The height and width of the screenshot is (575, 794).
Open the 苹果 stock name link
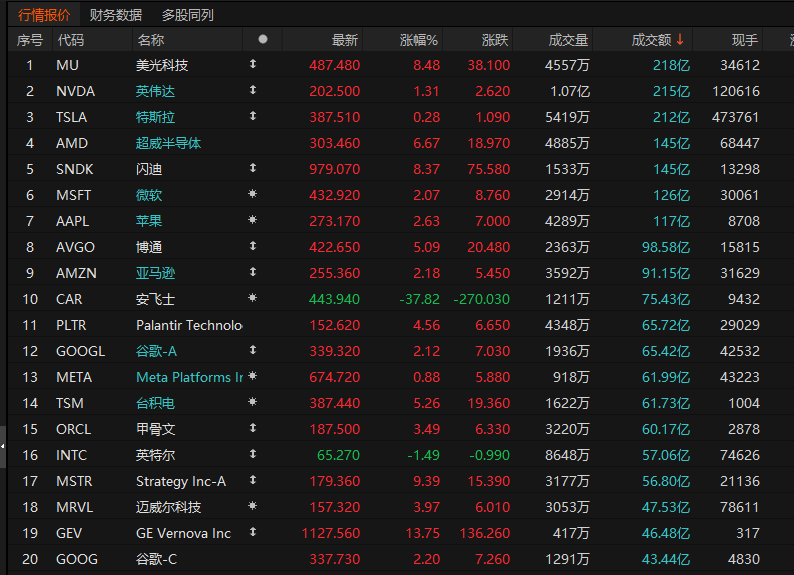point(148,221)
